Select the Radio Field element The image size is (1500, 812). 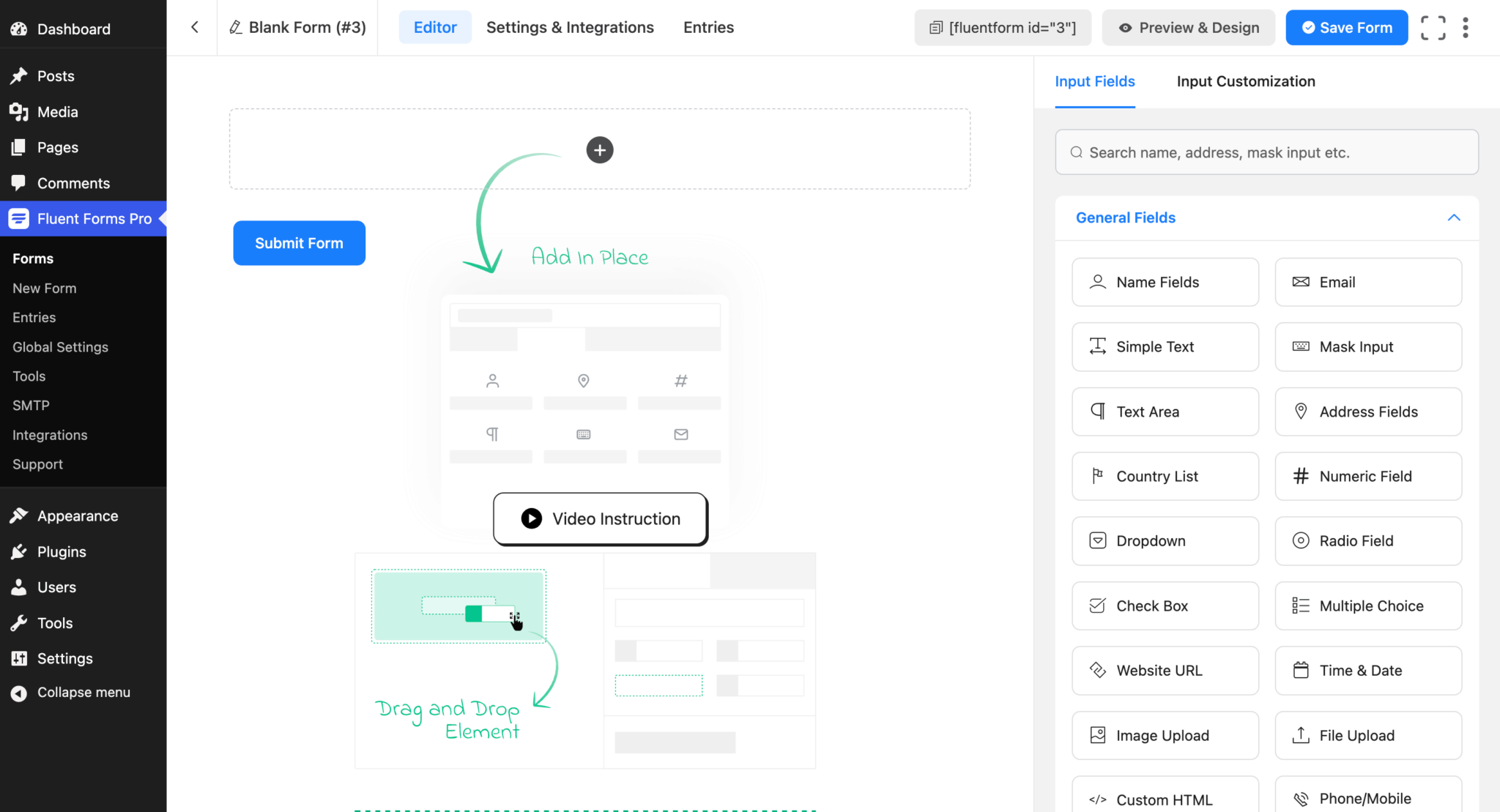1367,540
